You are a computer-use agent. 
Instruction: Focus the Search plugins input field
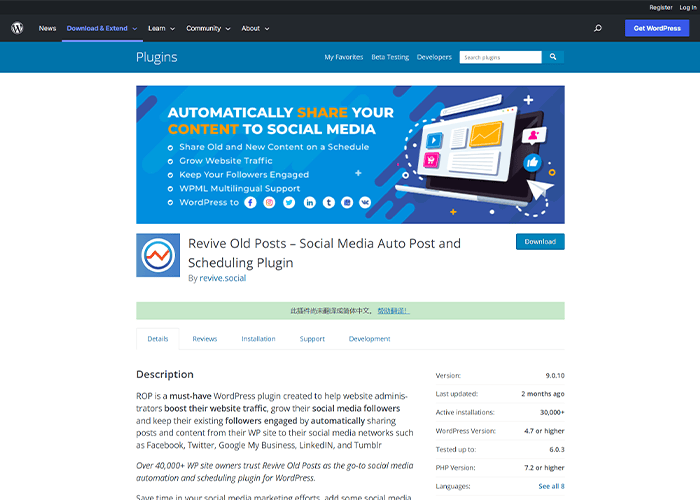(500, 57)
